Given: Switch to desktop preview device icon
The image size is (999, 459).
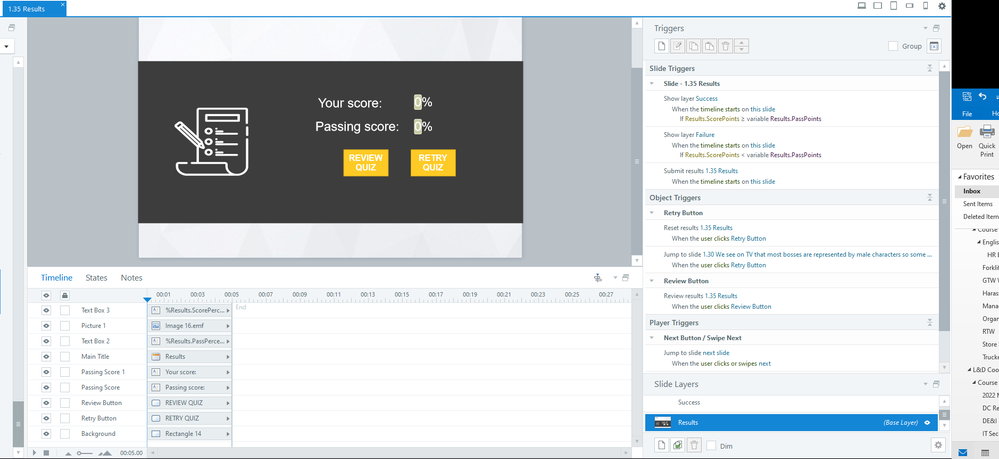Looking at the screenshot, I should (x=862, y=6).
